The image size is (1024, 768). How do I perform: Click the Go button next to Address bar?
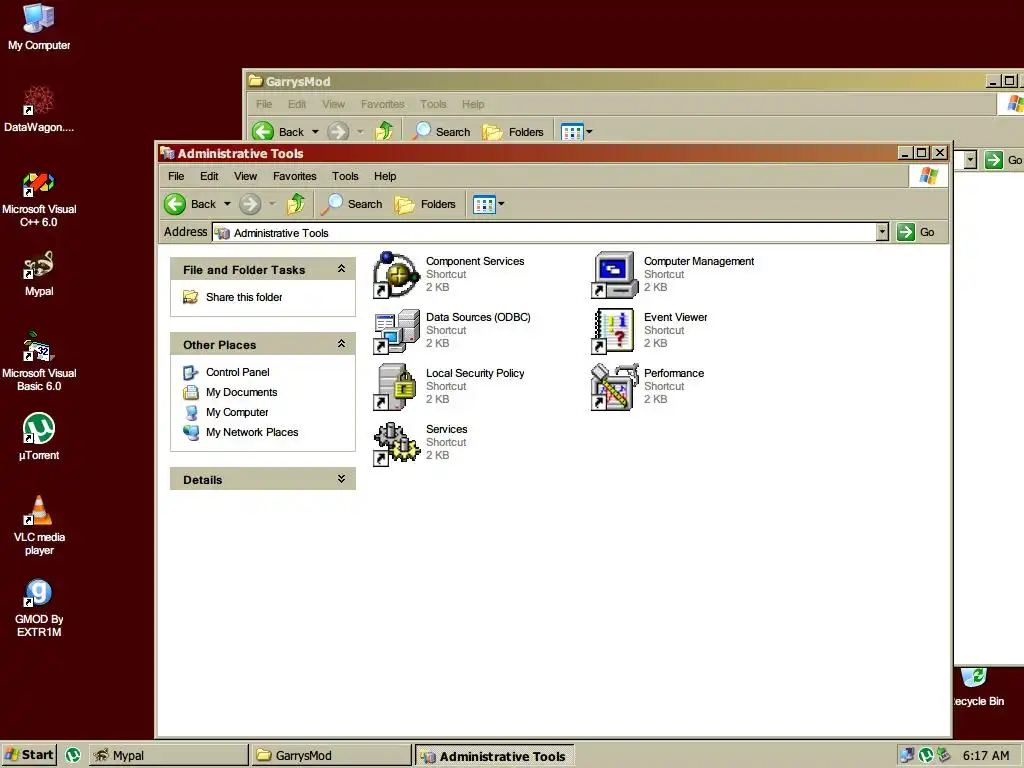coord(916,232)
